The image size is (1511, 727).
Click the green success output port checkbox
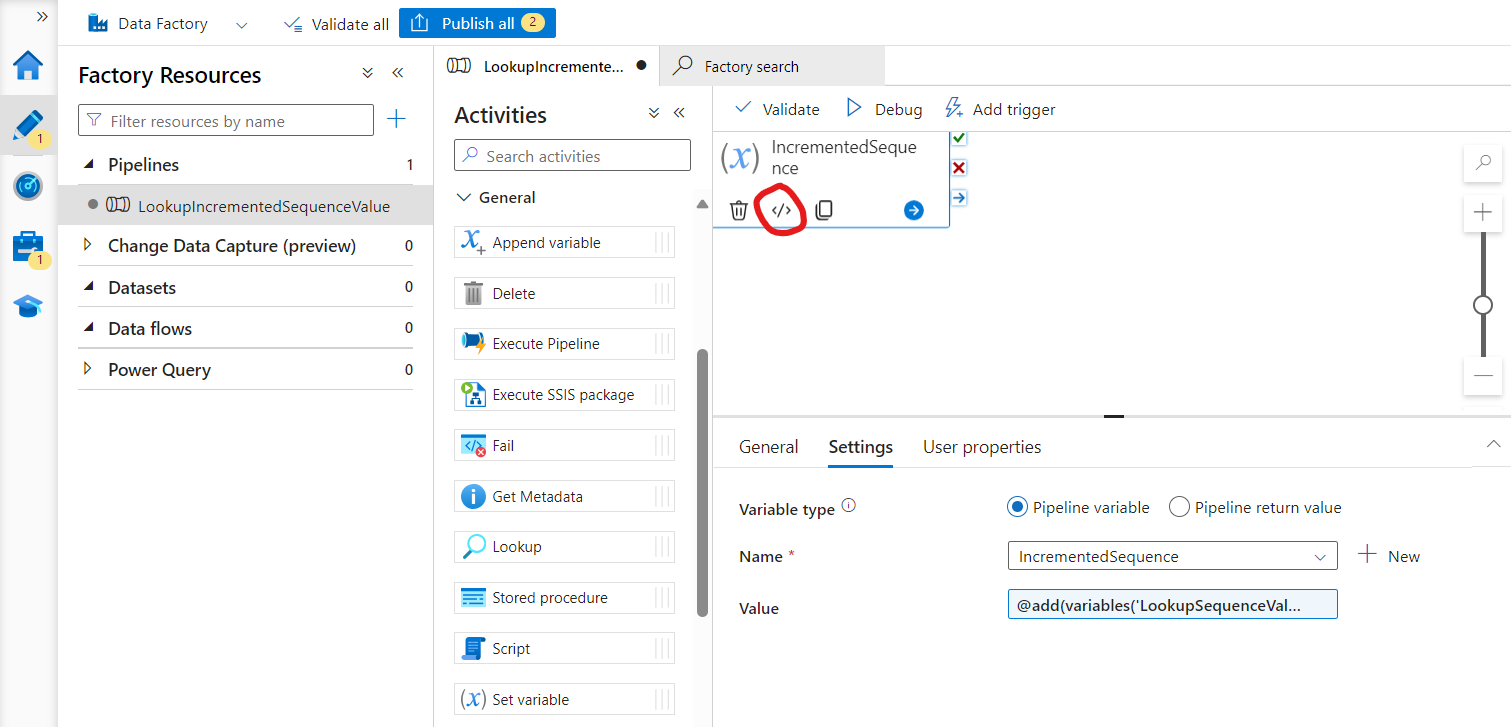959,138
